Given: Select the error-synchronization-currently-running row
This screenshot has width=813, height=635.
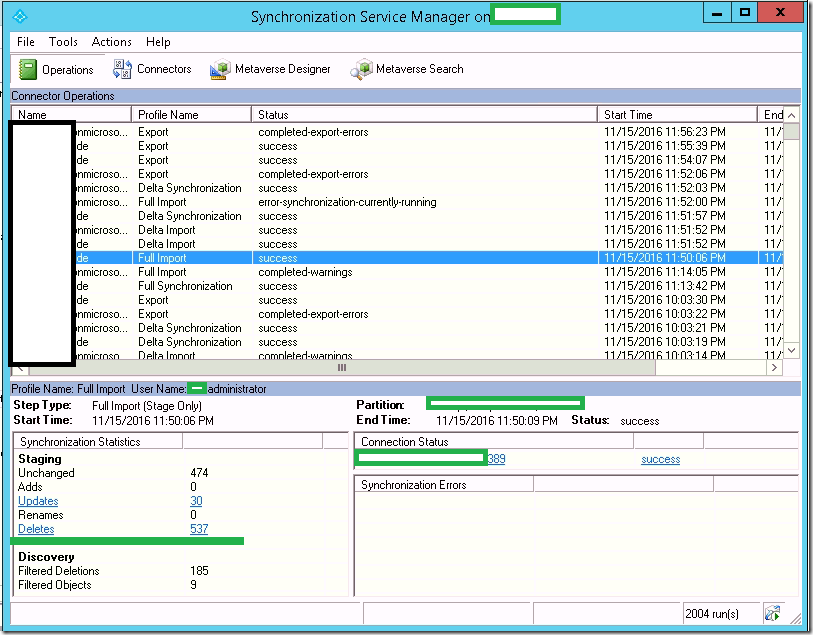Looking at the screenshot, I should coord(397,202).
